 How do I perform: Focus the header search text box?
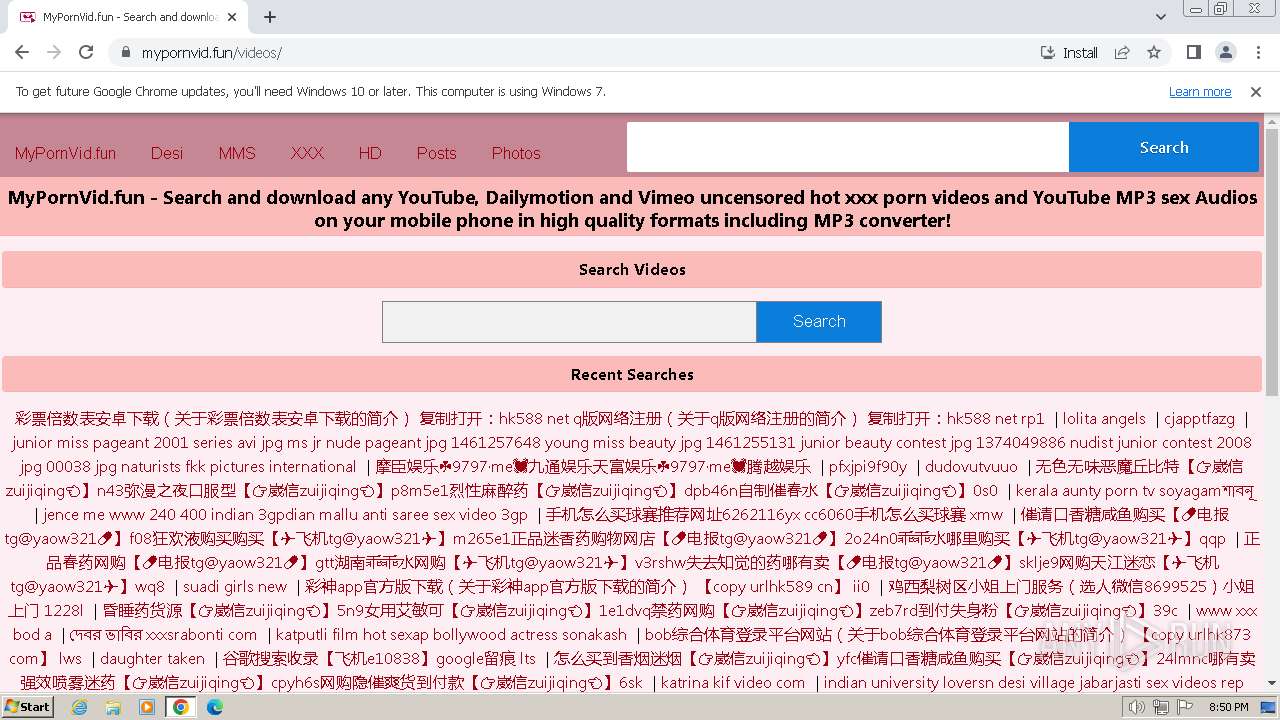[x=848, y=147]
